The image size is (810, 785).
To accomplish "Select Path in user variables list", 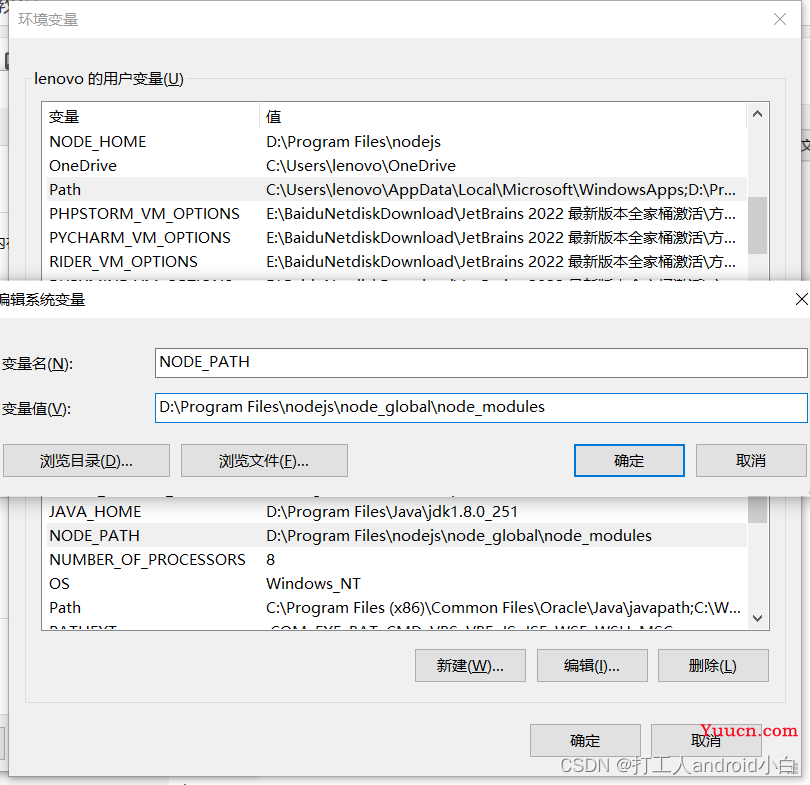I will pos(397,190).
